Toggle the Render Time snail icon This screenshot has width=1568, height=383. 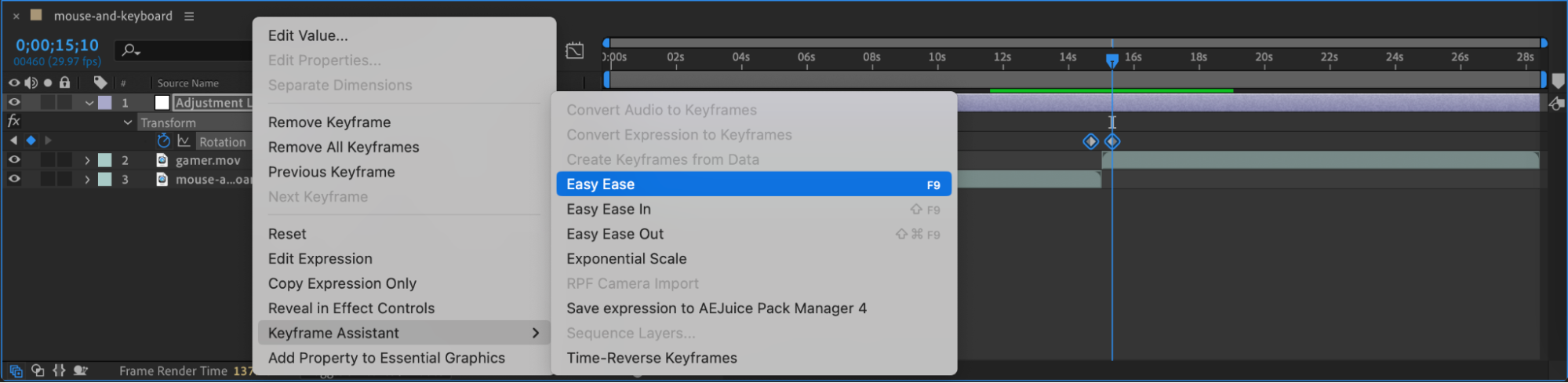pos(80,370)
